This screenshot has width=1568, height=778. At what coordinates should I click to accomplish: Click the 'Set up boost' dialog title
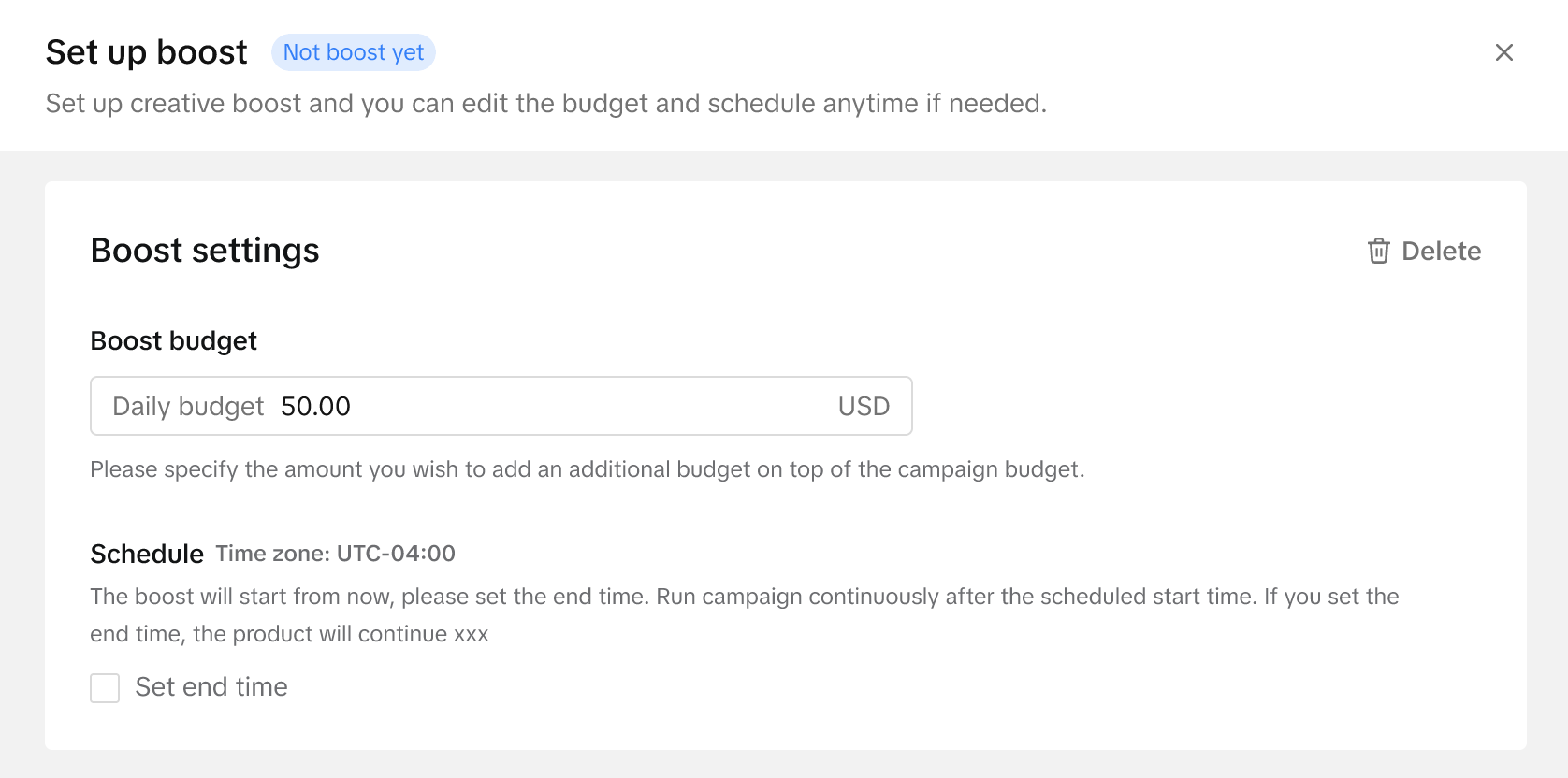147,52
